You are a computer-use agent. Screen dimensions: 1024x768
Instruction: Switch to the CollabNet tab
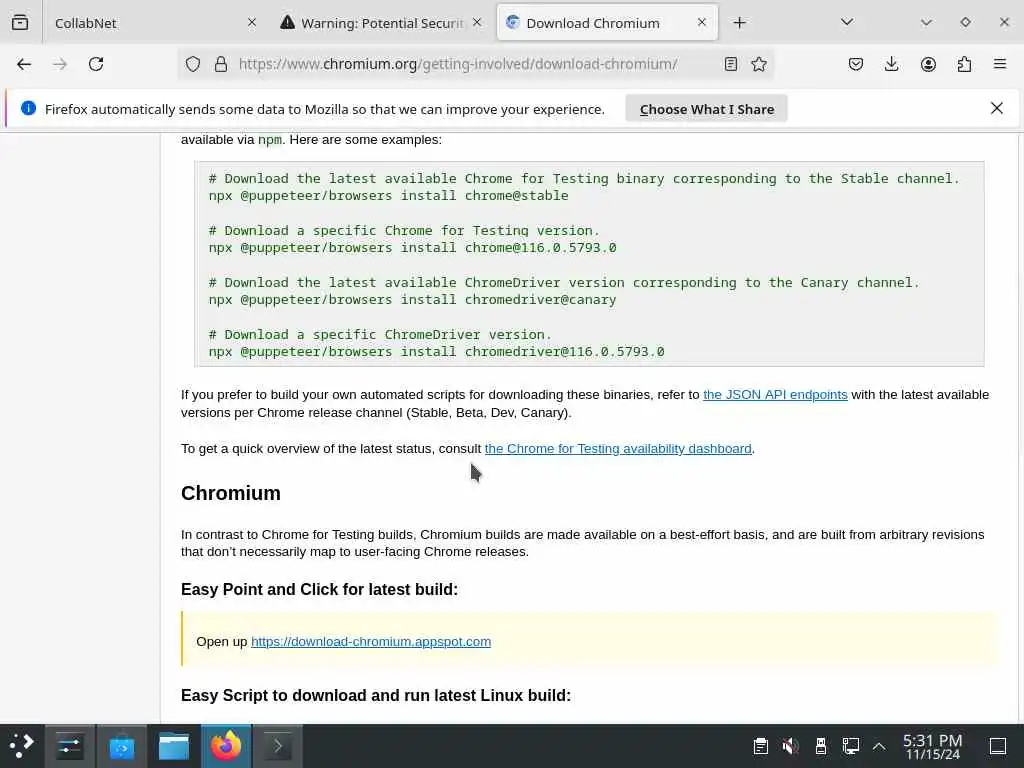154,23
